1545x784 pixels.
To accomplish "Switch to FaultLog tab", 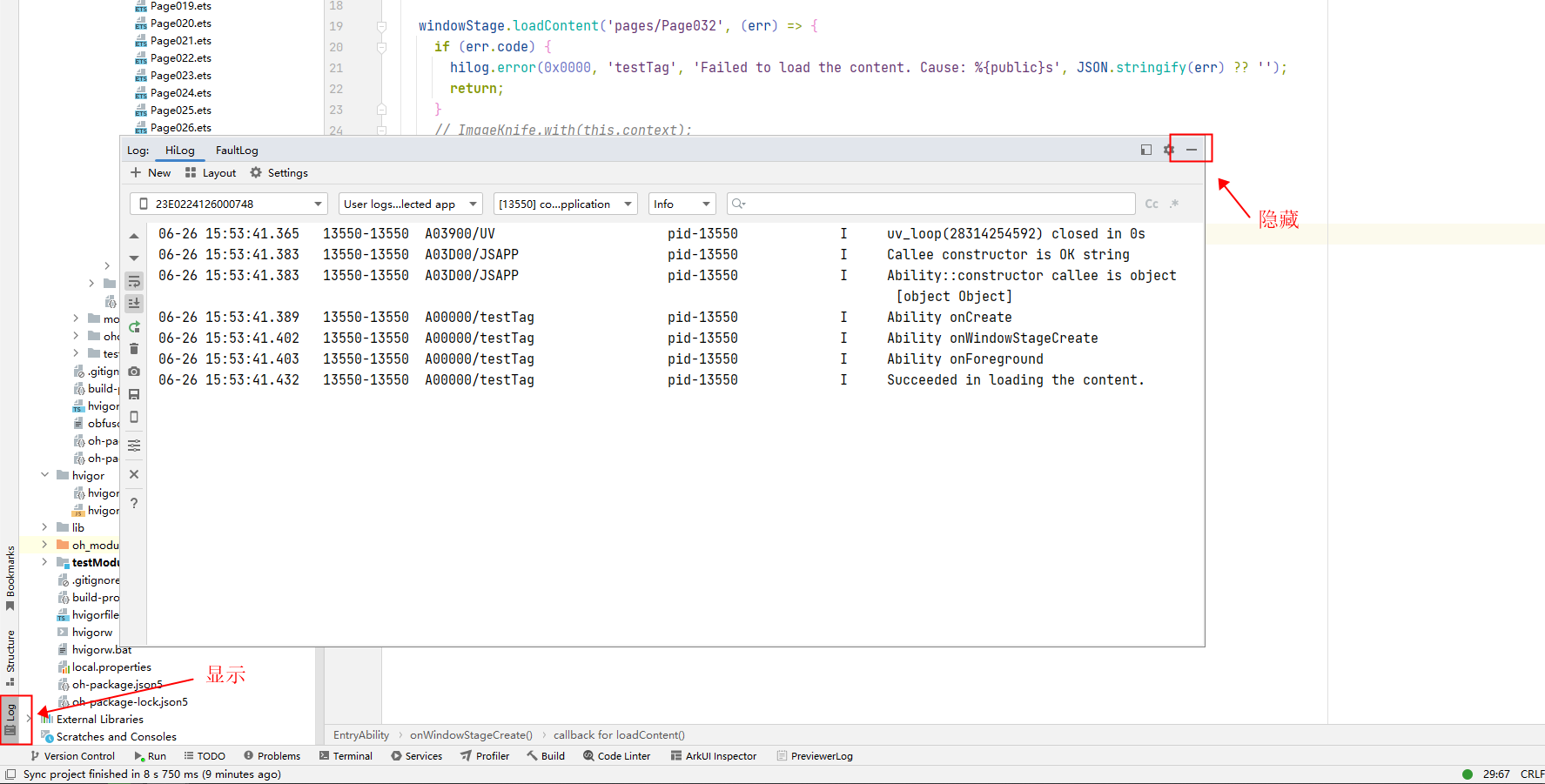I will pyautogui.click(x=237, y=151).
